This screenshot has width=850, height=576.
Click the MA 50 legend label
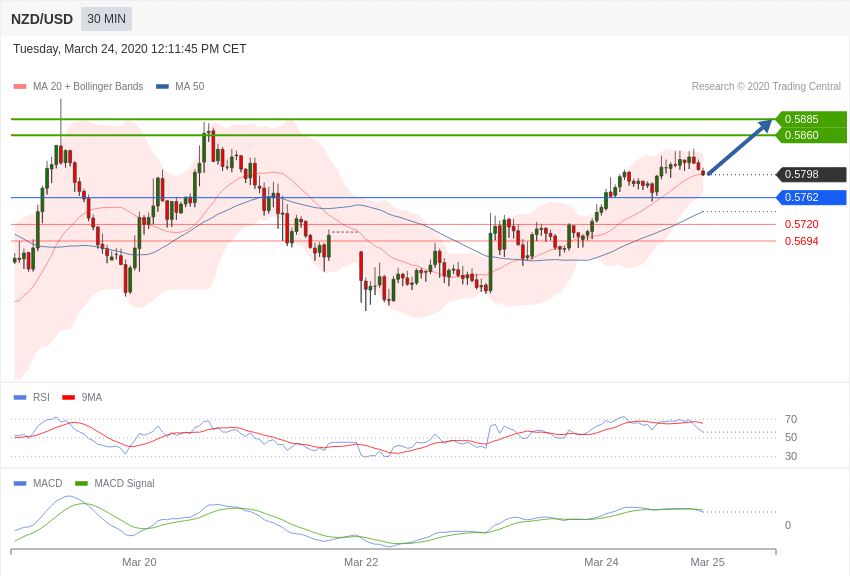pyautogui.click(x=189, y=86)
